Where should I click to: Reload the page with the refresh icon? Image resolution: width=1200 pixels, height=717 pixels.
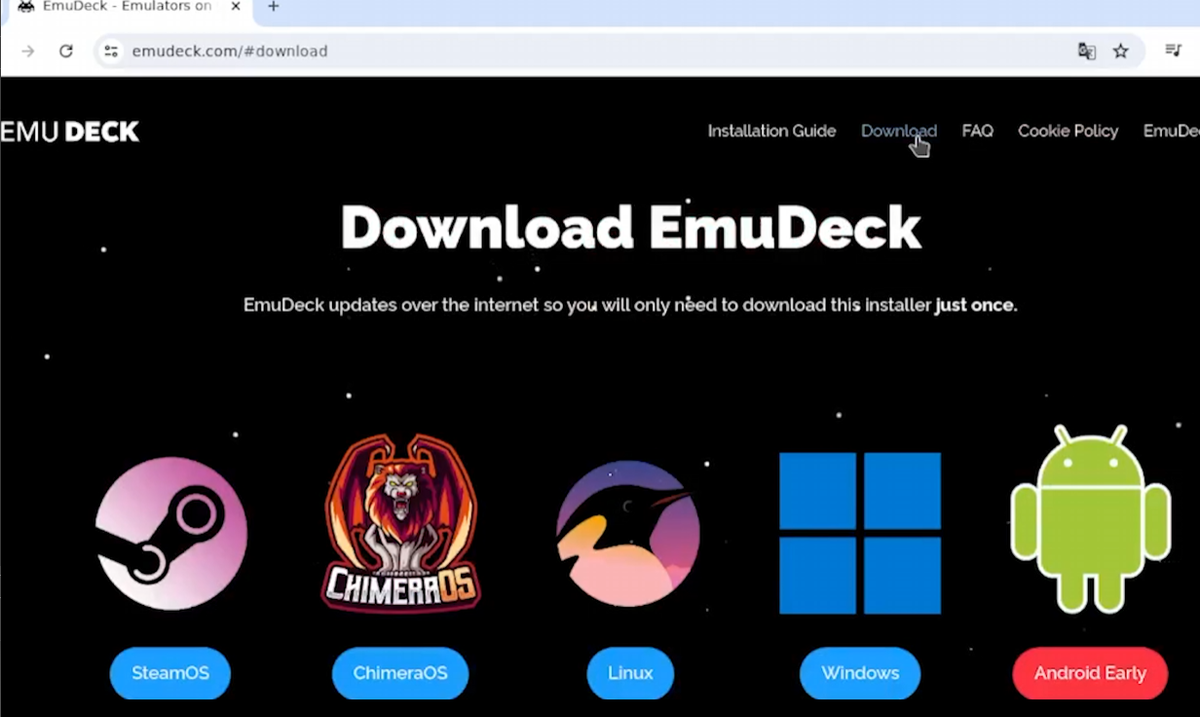click(66, 51)
